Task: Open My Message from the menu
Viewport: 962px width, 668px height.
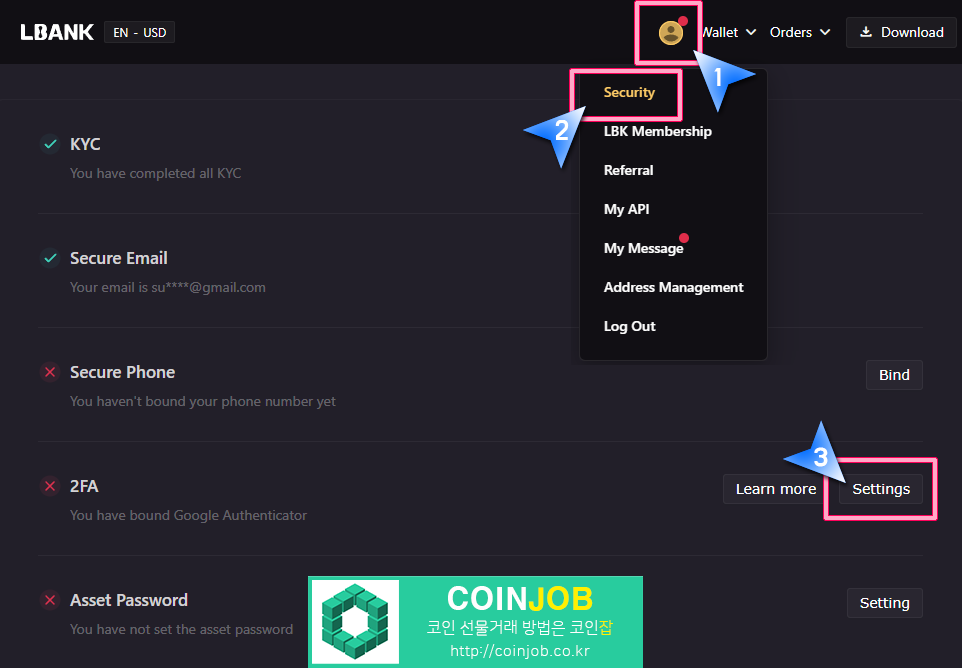Action: (x=644, y=248)
